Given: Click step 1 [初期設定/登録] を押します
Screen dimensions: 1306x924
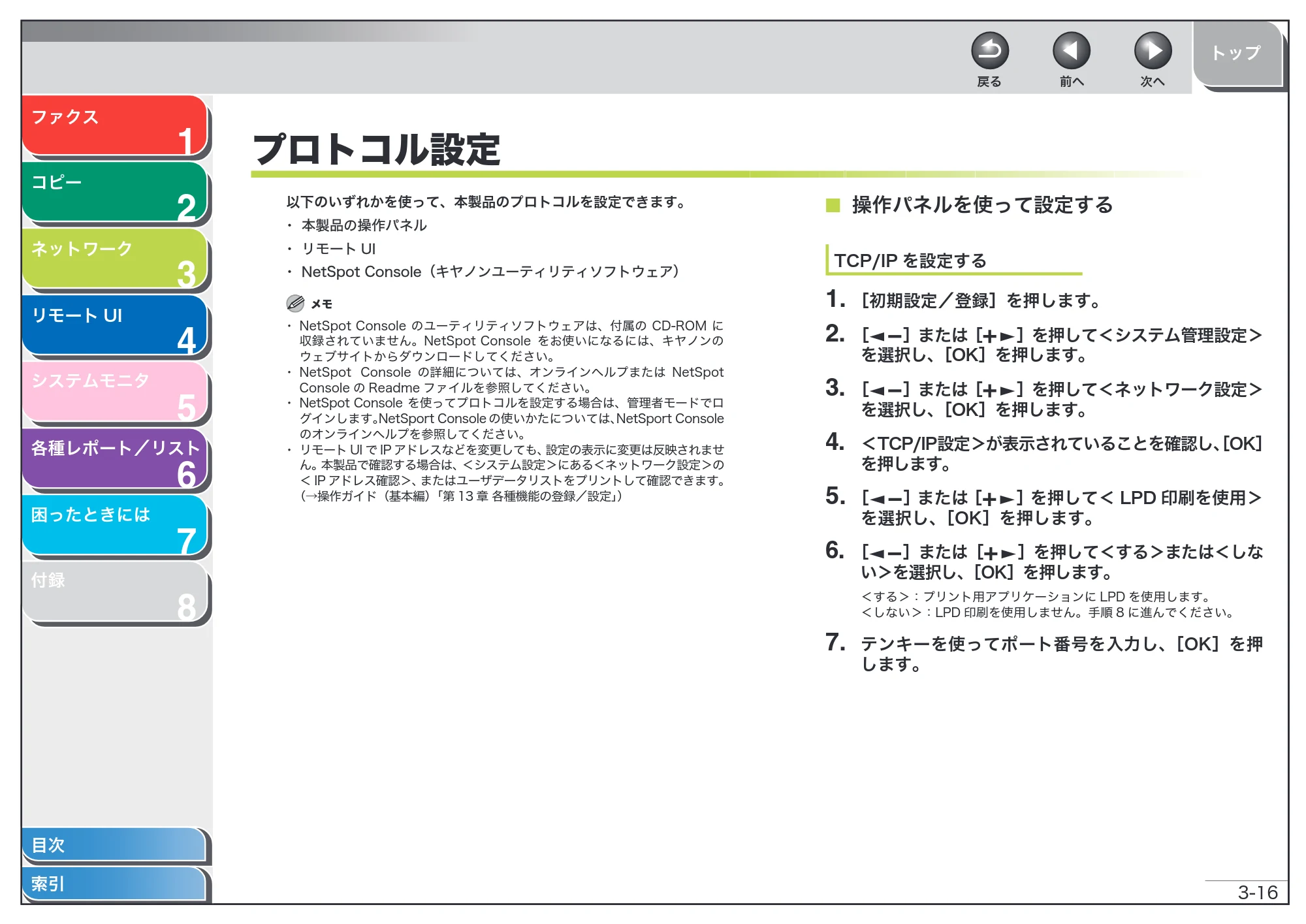Looking at the screenshot, I should 981,300.
